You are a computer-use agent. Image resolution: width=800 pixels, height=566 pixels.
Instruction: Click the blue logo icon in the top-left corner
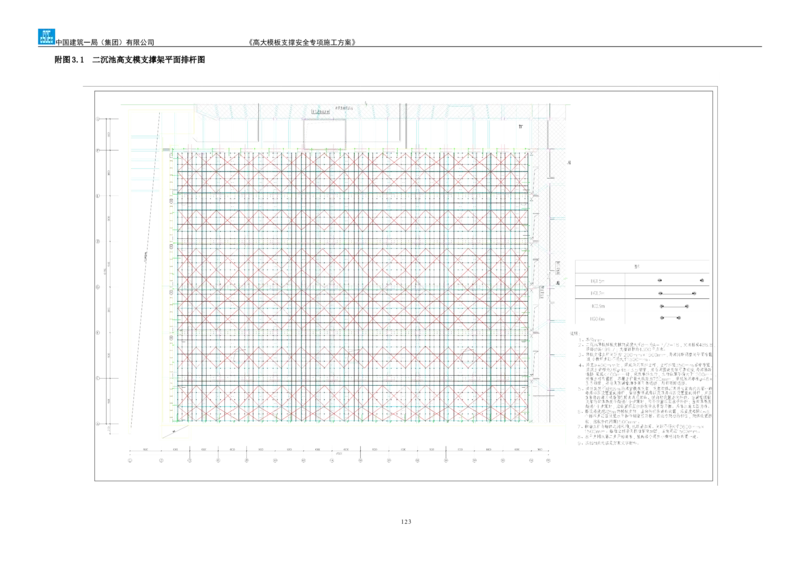43,37
